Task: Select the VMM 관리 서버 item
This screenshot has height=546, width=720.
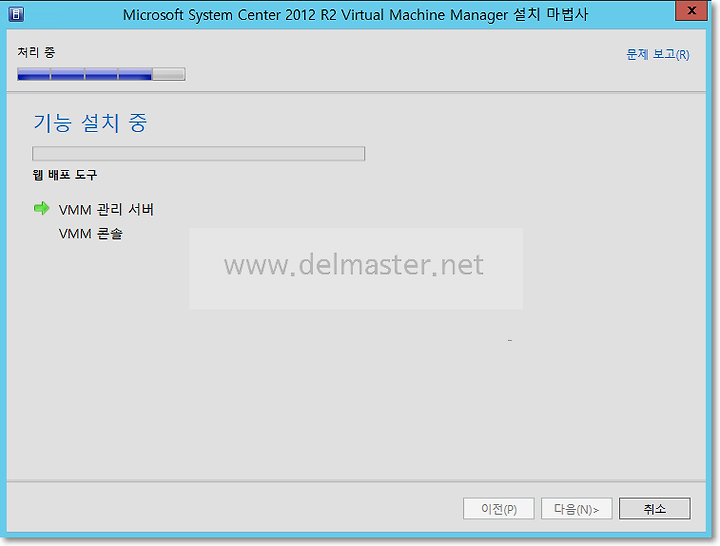Action: coord(106,209)
